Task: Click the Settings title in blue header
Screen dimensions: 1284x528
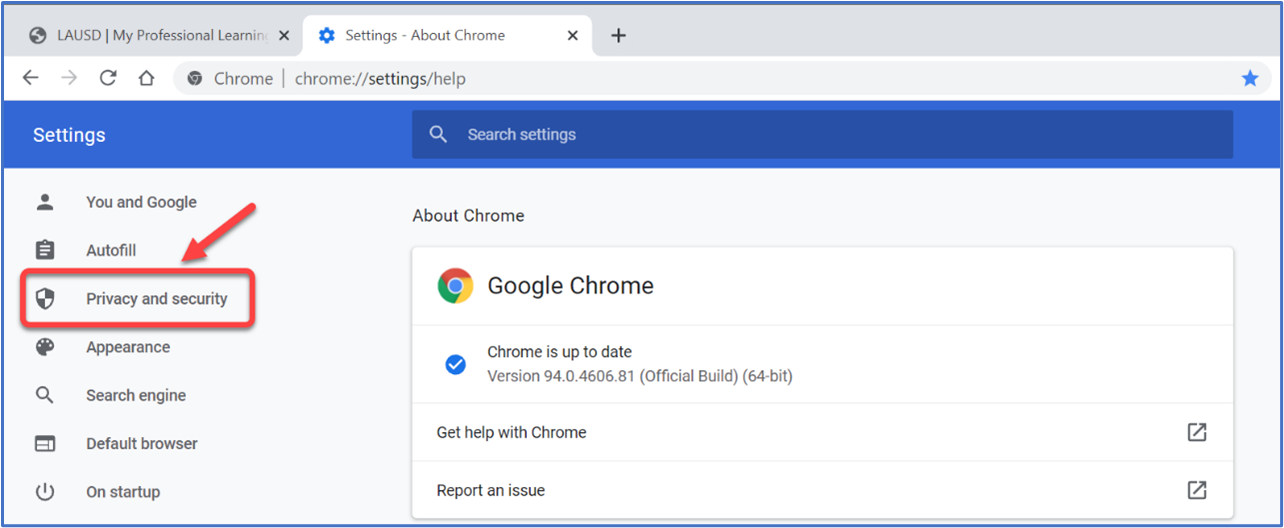Action: tap(69, 135)
